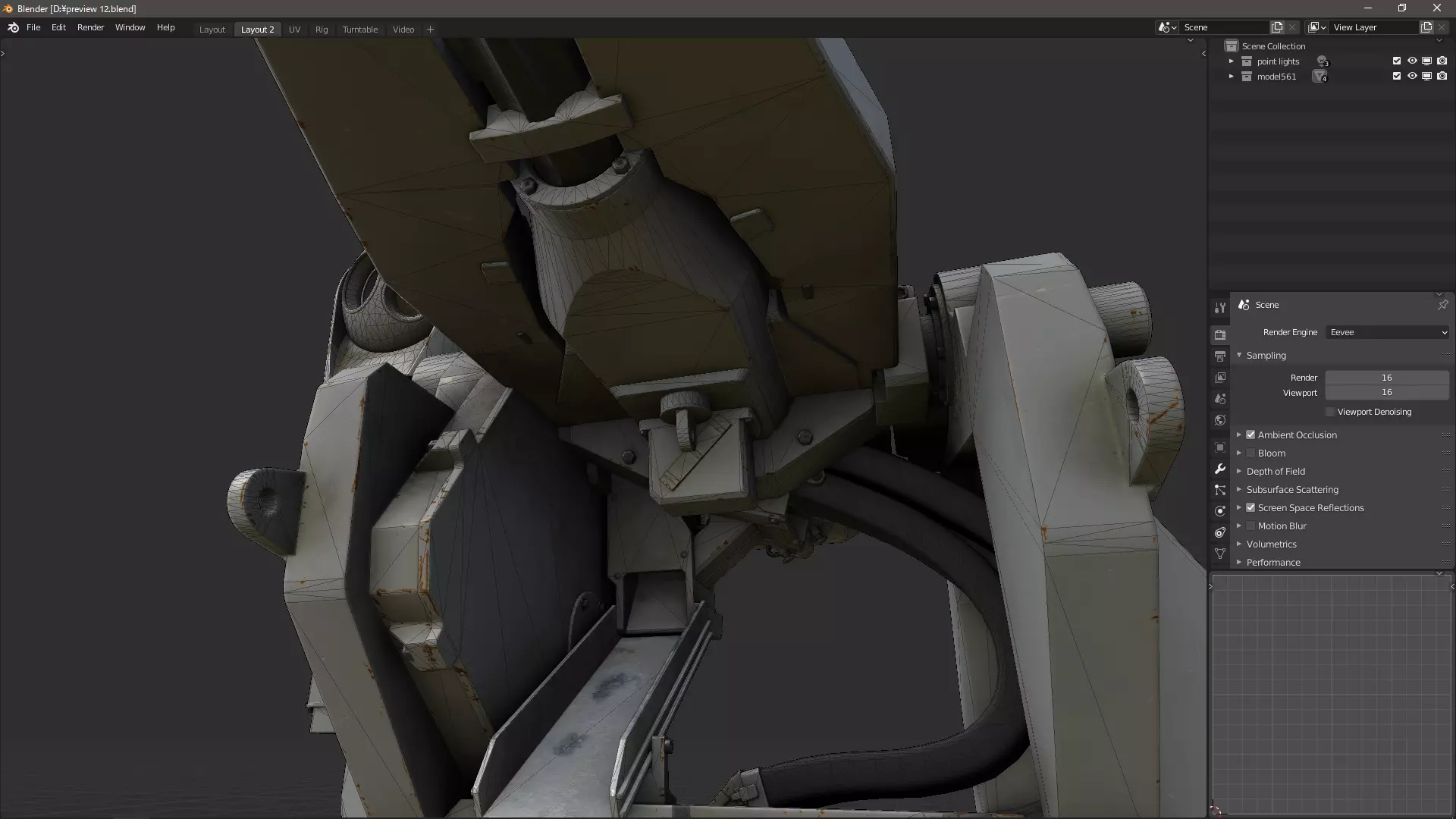Switch to the Layout workspace tab
Viewport: 1456px width, 819px height.
coord(212,30)
